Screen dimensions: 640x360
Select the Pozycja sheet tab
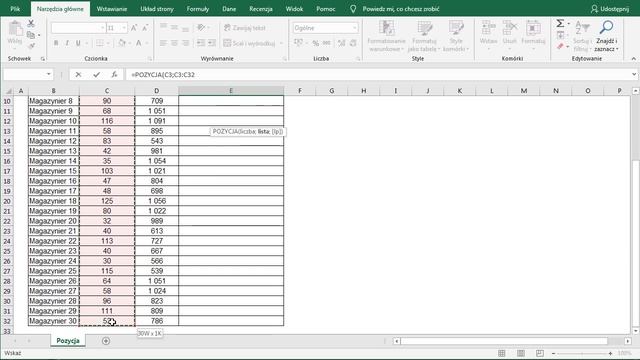(68, 340)
